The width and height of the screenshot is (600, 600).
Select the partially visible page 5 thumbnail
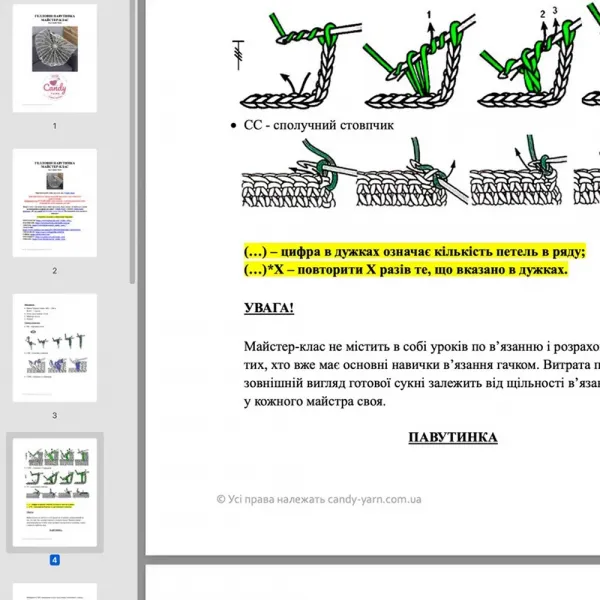point(55,592)
